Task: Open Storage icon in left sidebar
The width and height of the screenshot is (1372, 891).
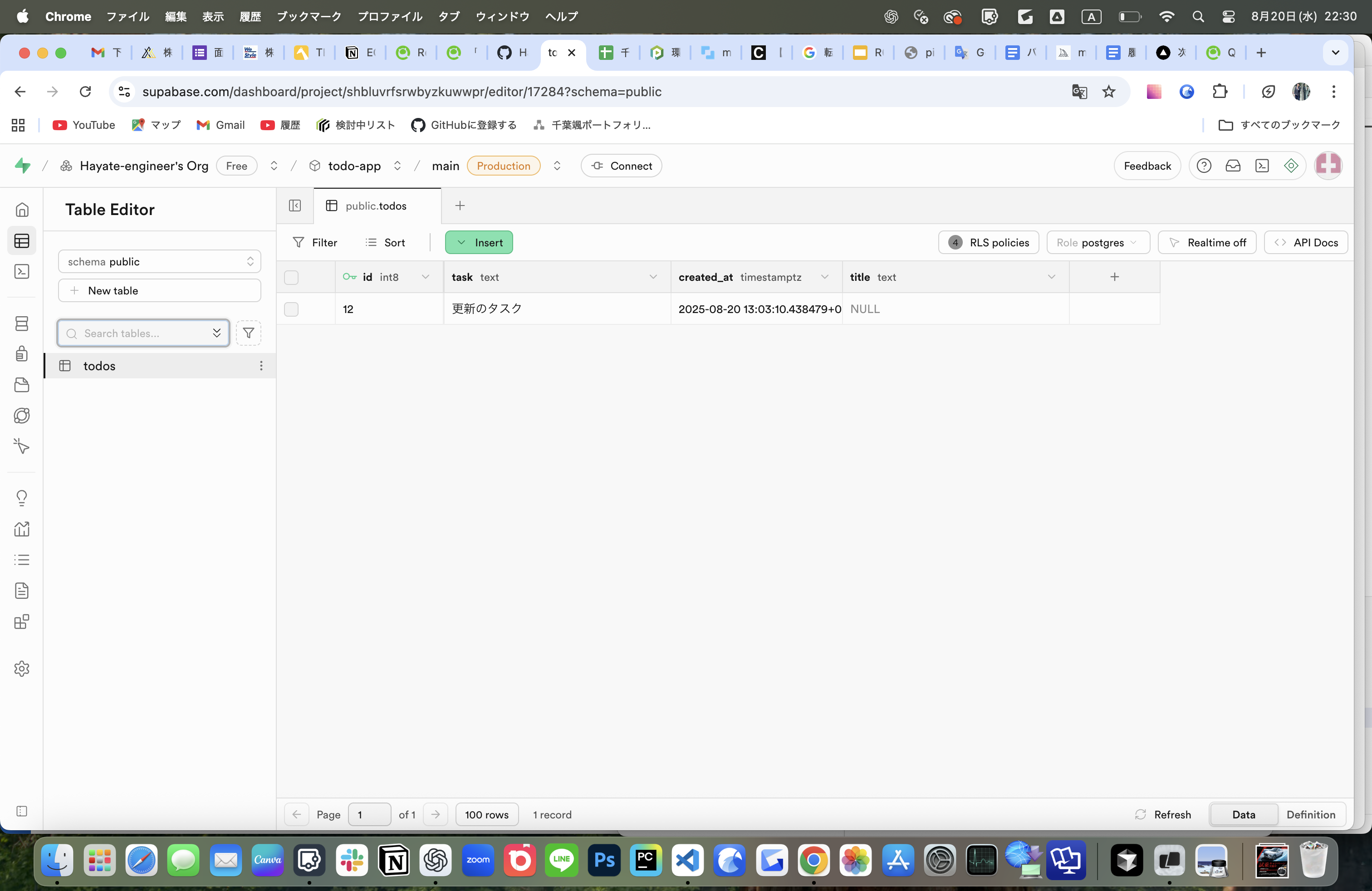Action: click(22, 385)
